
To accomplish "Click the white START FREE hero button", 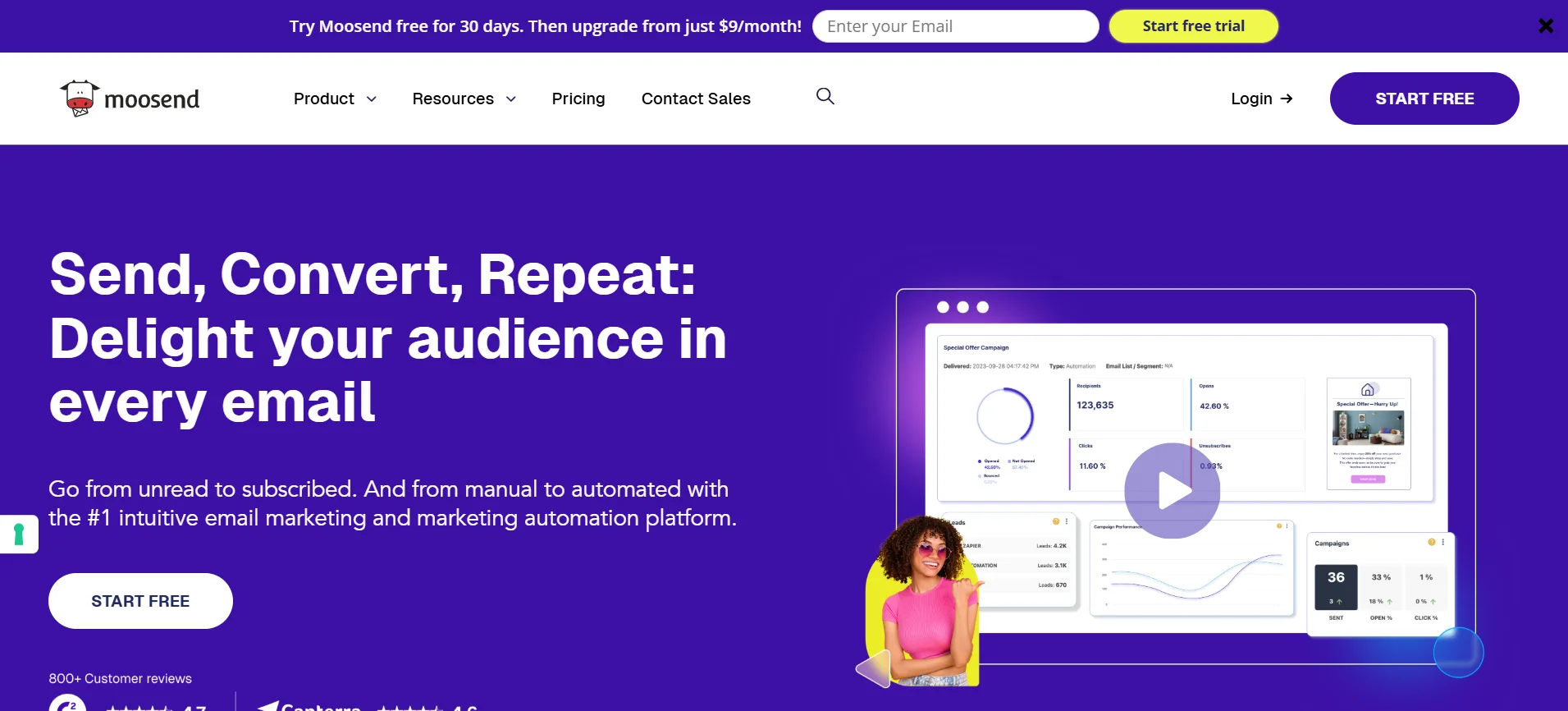I will pyautogui.click(x=140, y=601).
